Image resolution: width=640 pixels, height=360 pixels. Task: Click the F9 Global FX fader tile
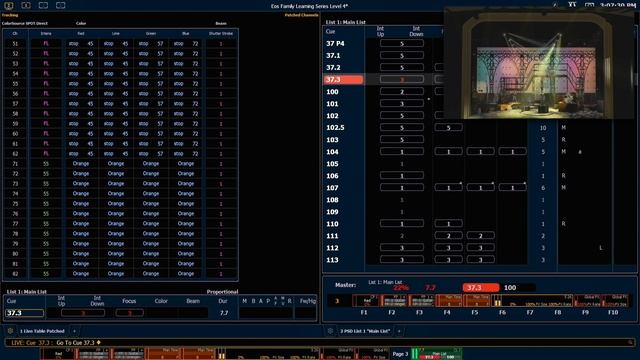click(587, 301)
